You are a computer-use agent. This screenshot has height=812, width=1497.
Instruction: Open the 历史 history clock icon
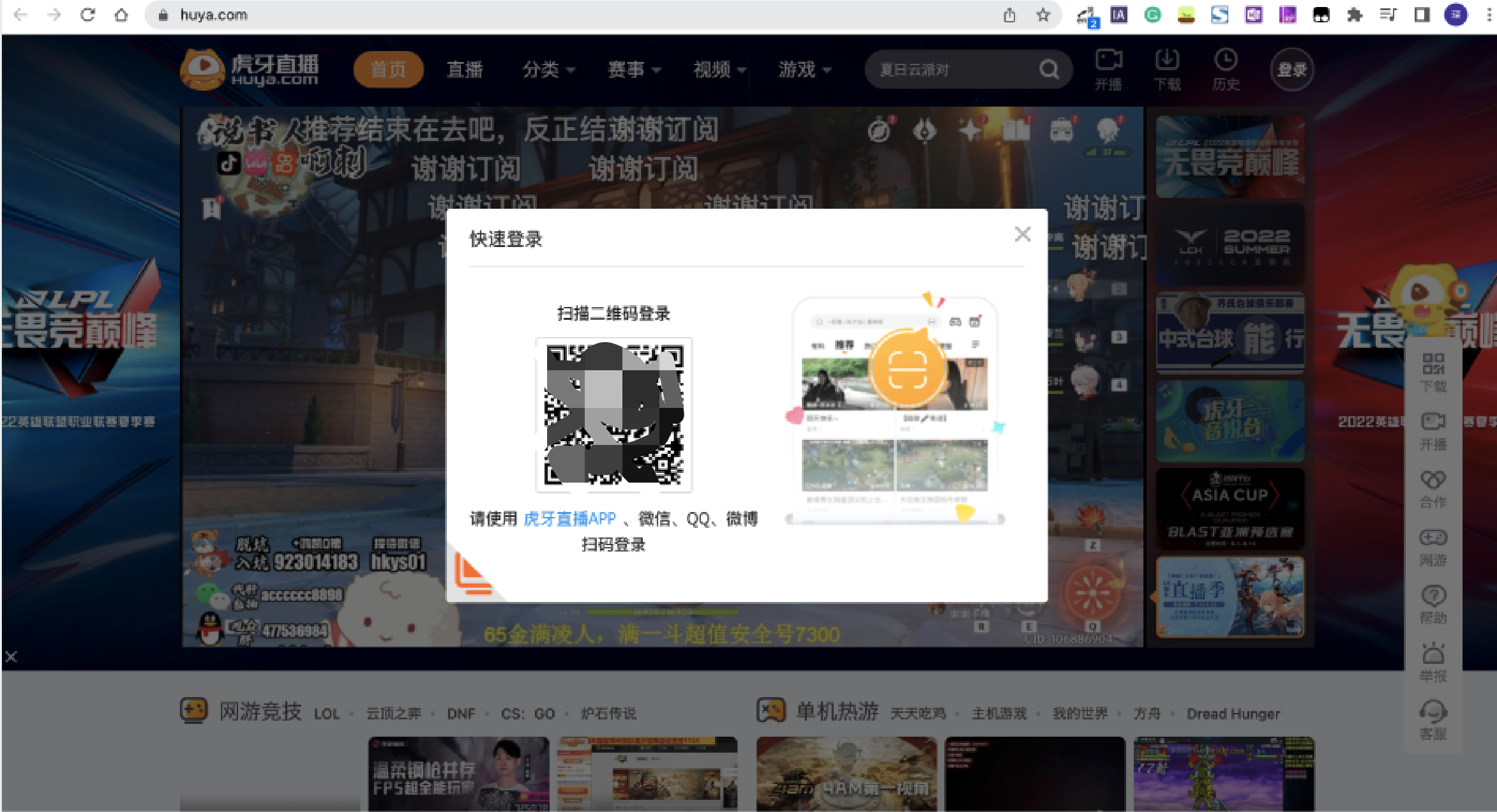1225,61
